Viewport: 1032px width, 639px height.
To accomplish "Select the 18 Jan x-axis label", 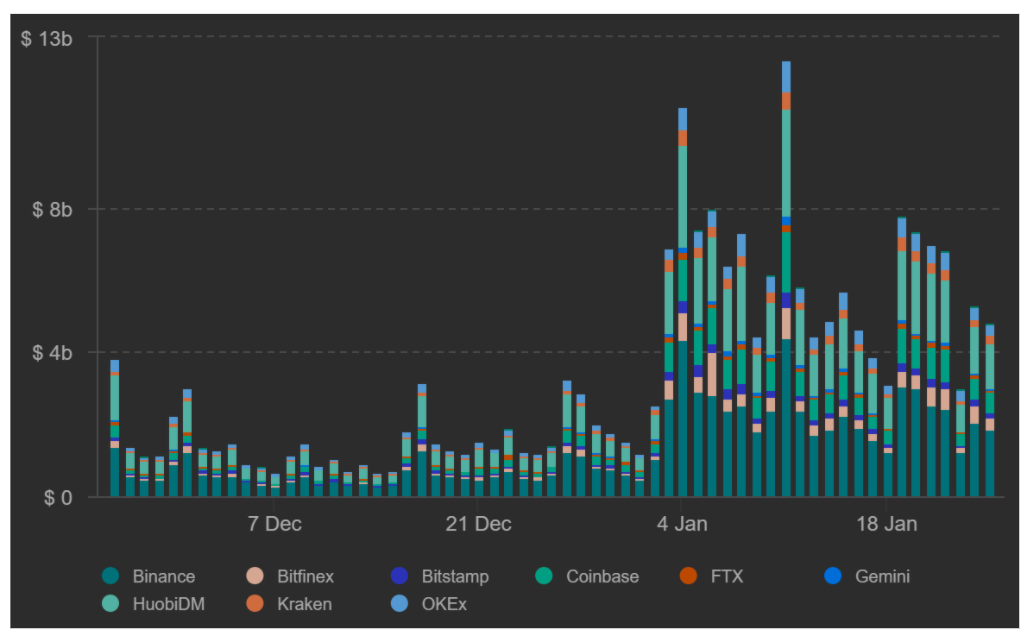I will (x=887, y=524).
